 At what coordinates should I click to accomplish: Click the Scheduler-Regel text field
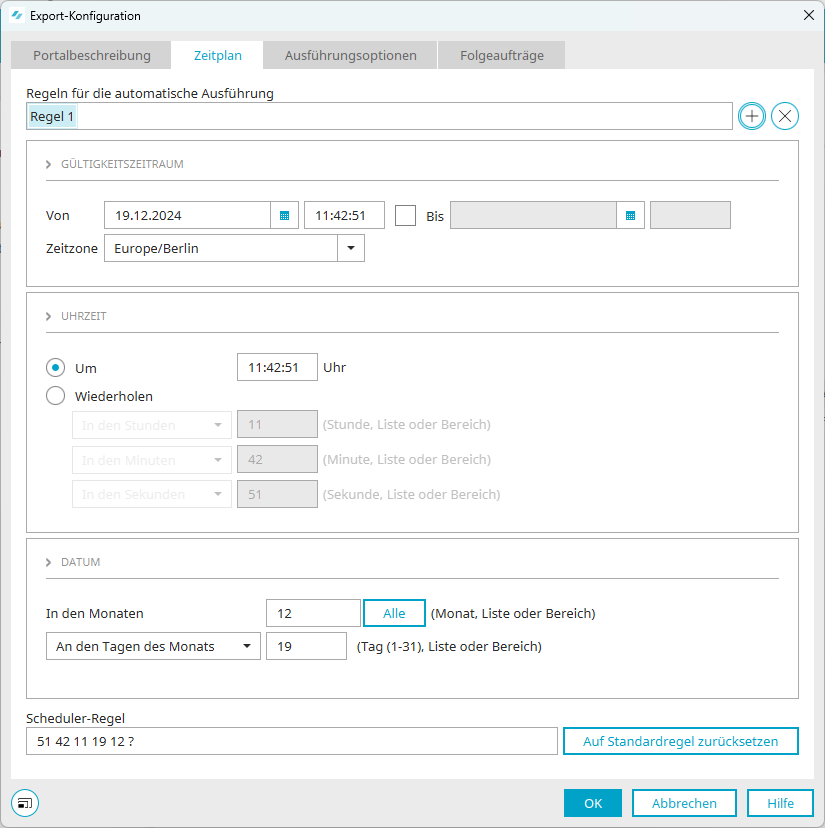point(291,741)
